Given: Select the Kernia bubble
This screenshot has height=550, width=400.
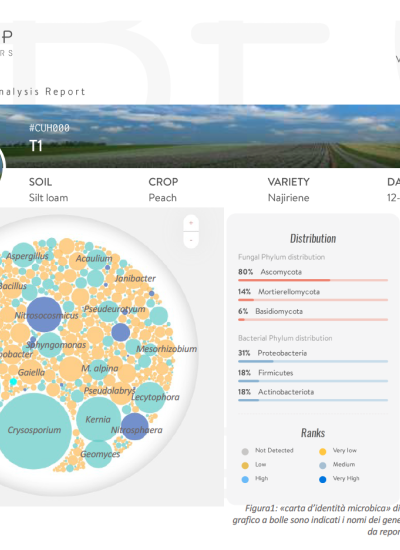Looking at the screenshot, I should point(99,419).
